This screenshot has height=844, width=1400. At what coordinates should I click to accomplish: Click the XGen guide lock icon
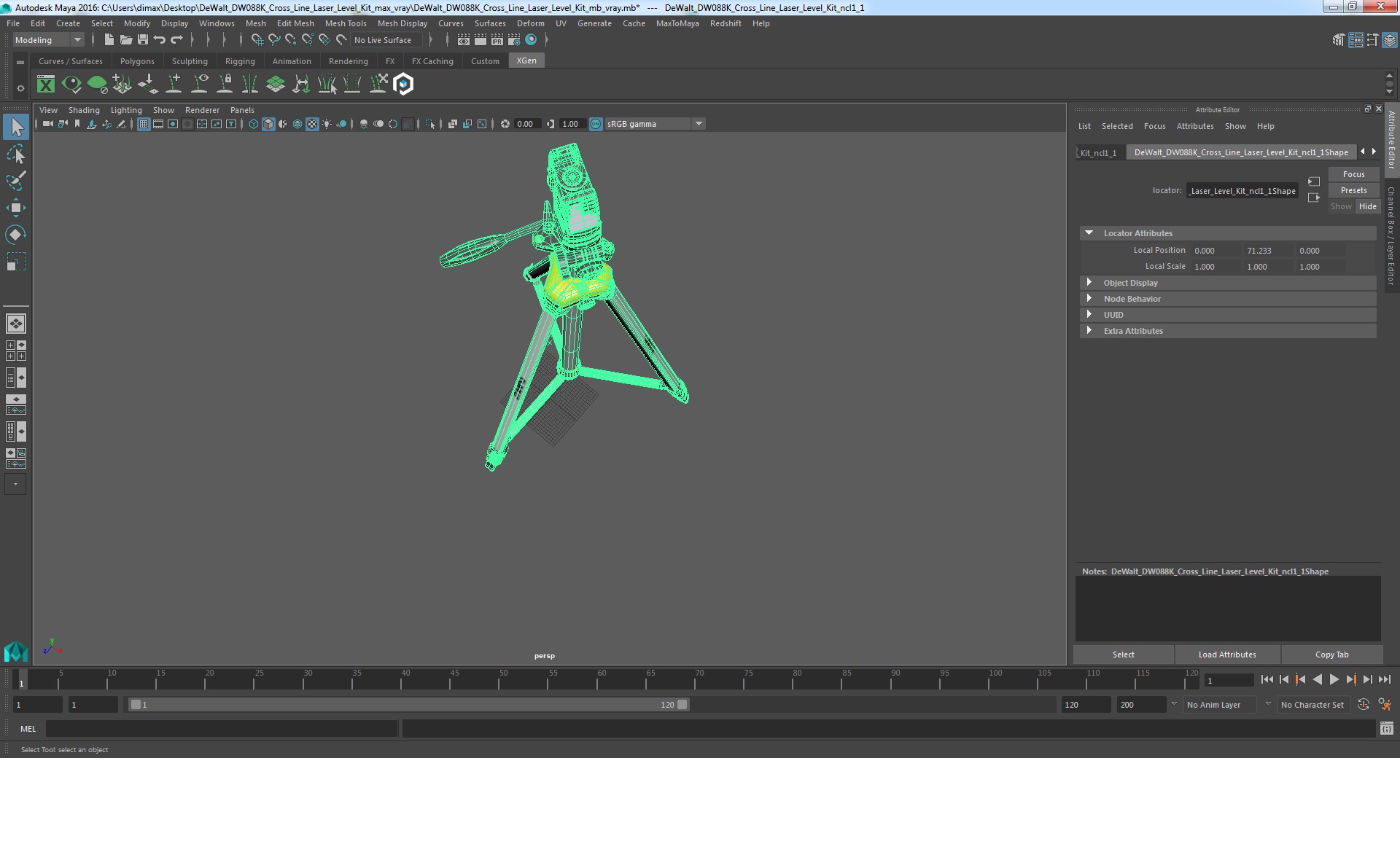225,85
